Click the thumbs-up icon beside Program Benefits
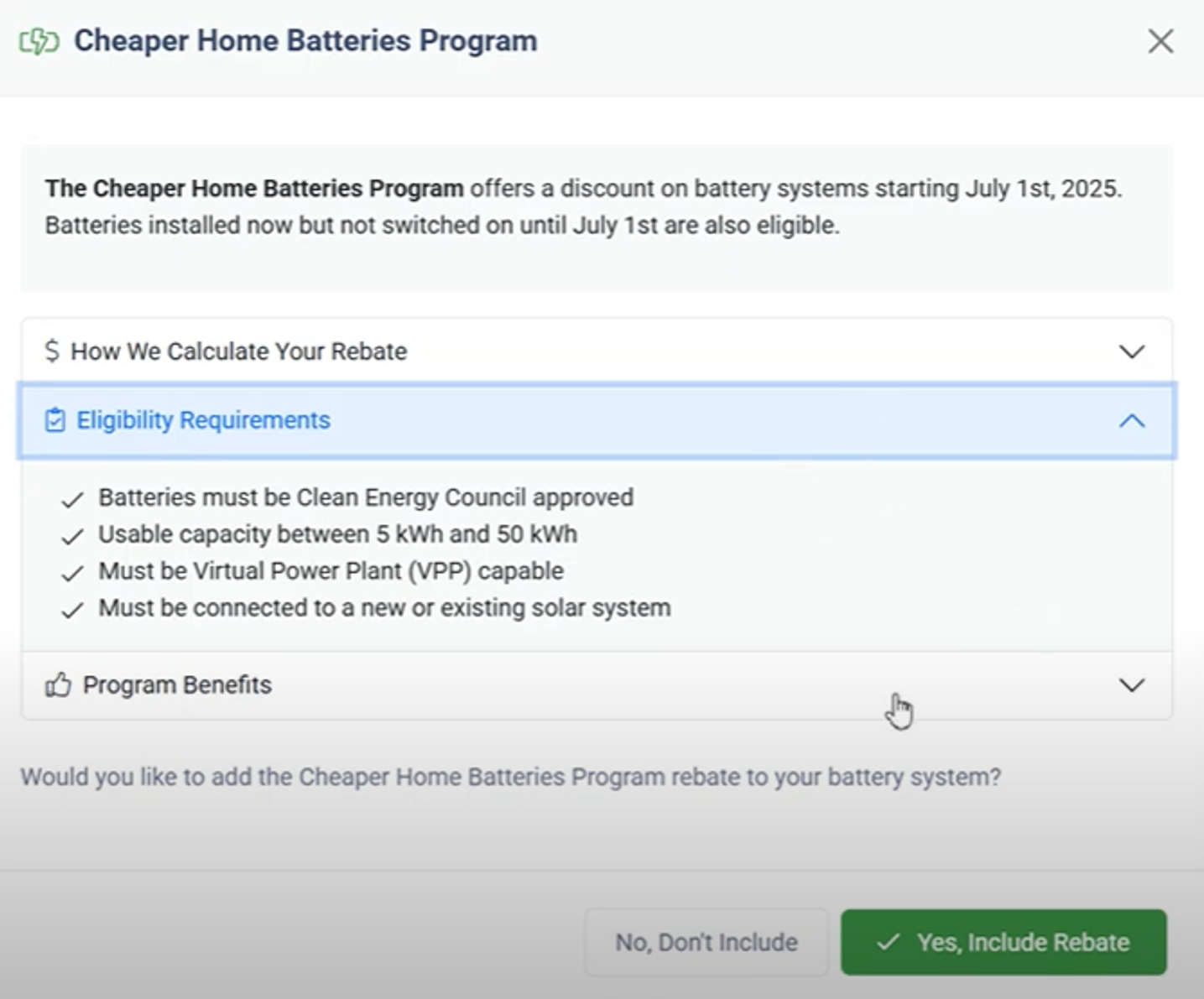 point(58,684)
